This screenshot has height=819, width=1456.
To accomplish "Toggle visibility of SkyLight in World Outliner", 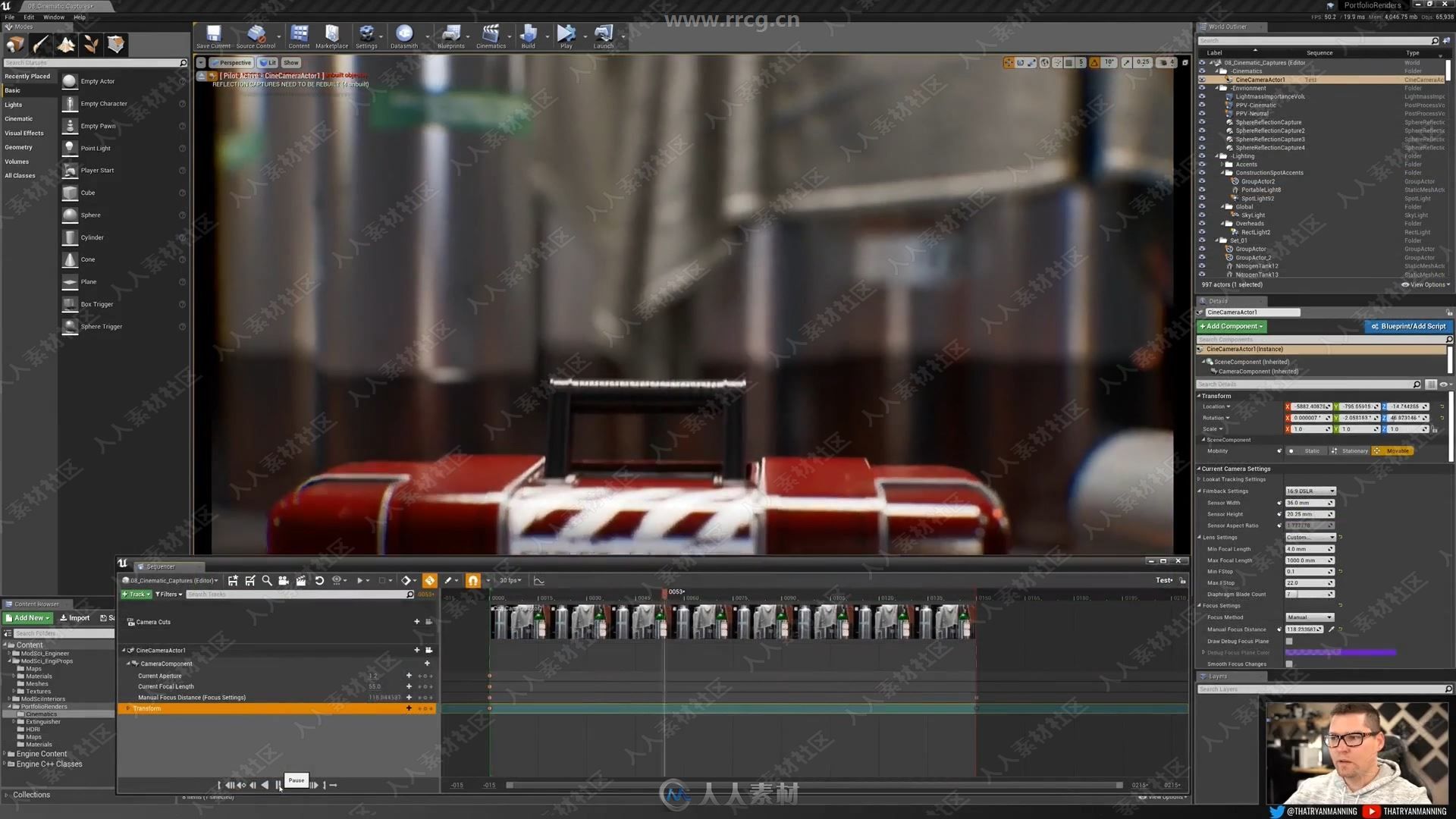I will (1202, 215).
